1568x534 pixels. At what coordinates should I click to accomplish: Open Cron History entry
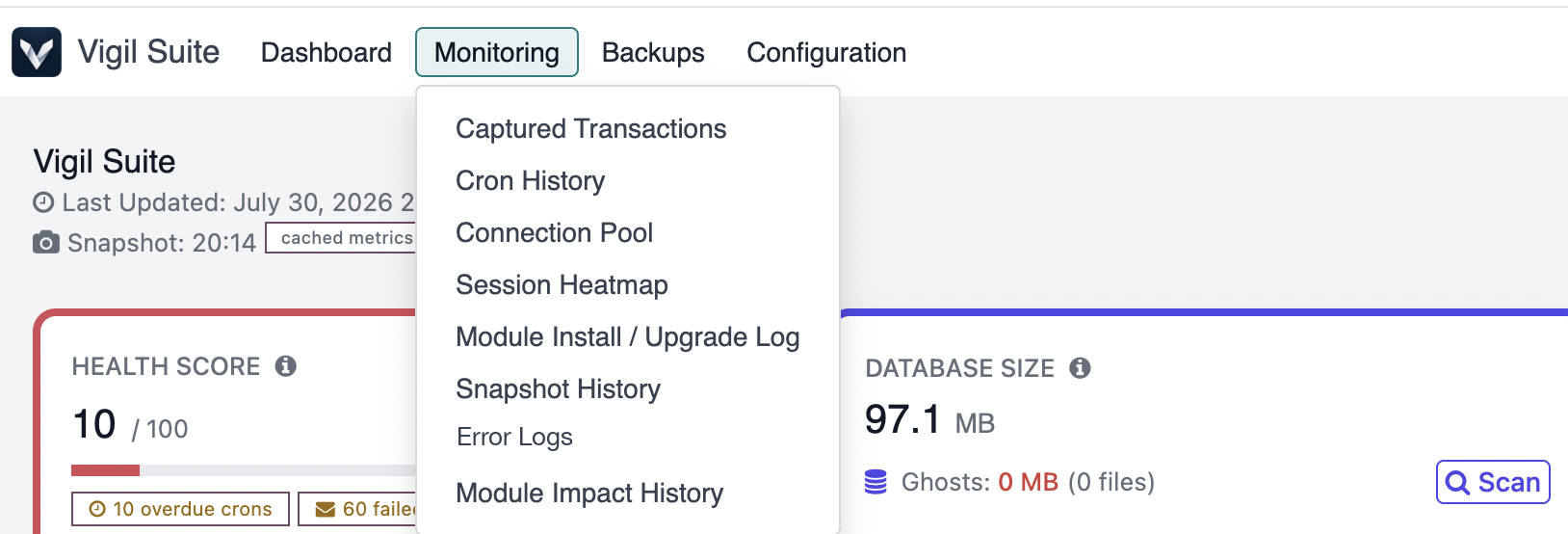[x=531, y=181]
